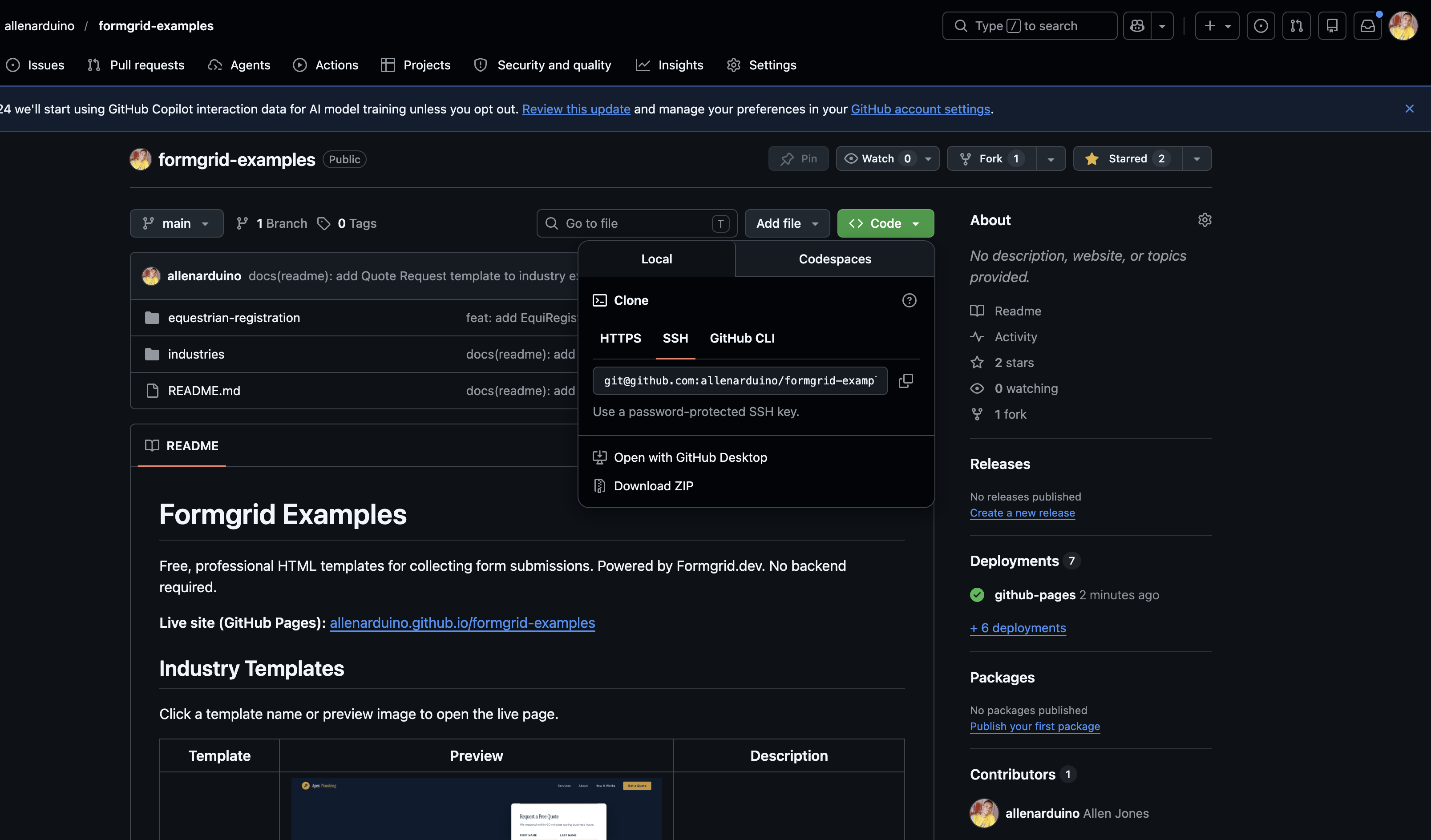Open the Copilot chat icon in header
The height and width of the screenshot is (840, 1431).
(1137, 26)
